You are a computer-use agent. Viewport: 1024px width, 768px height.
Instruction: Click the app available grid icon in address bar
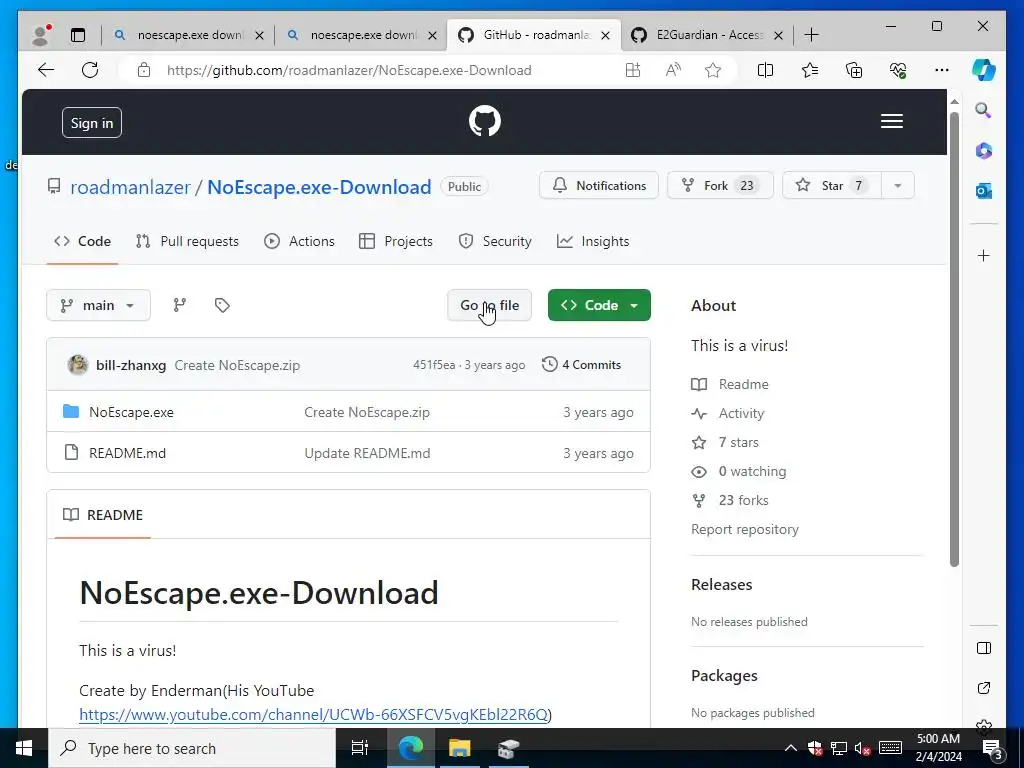point(632,70)
